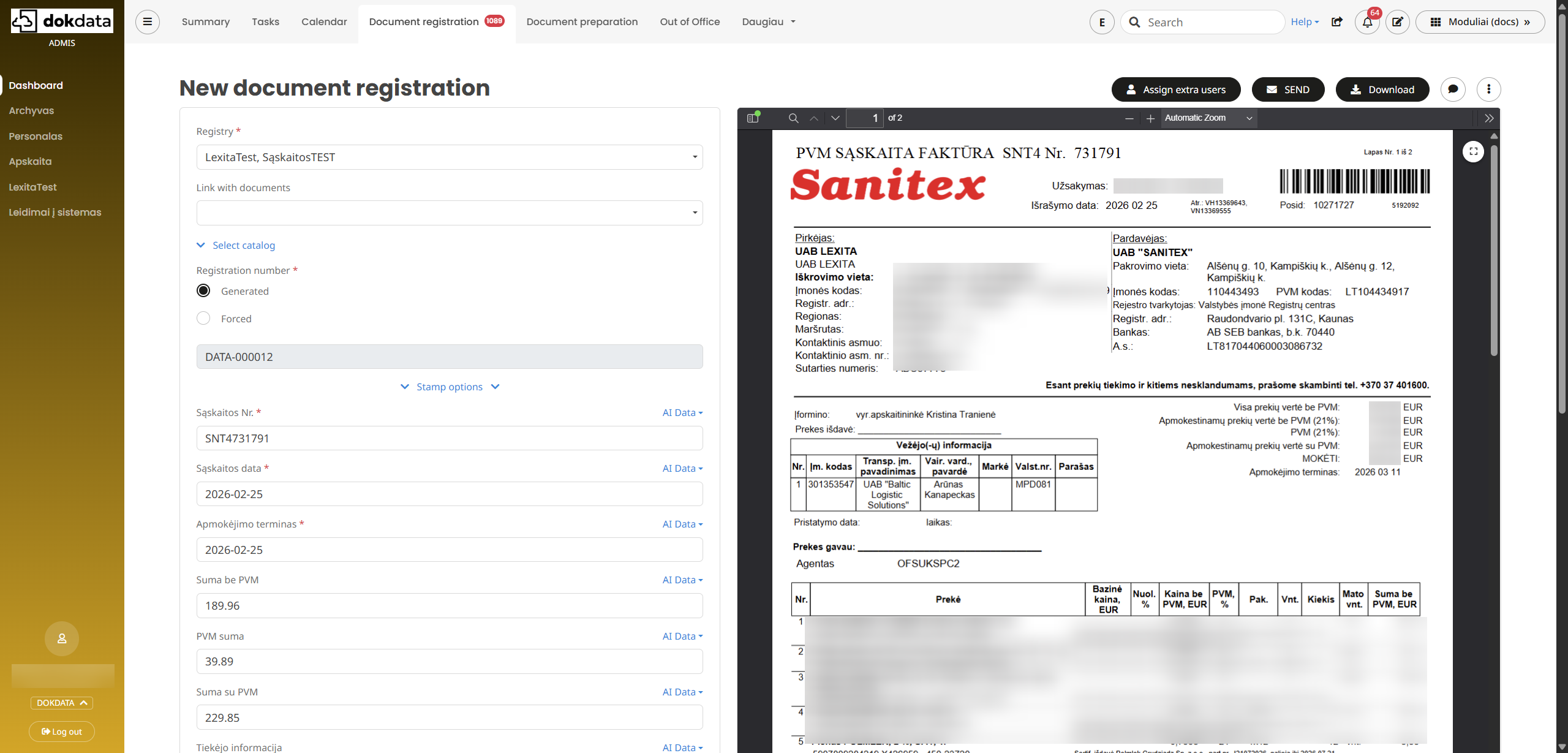1568x753 pixels.
Task: Open AI Data dropdown for Suma su PVM
Action: (682, 692)
